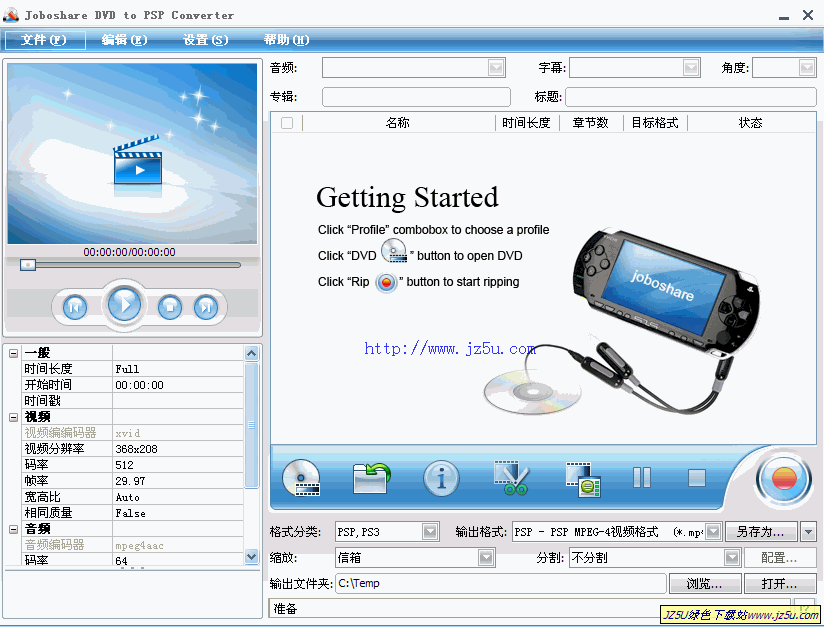Click the 专辑 album input field
The width and height of the screenshot is (824, 627).
pos(416,97)
